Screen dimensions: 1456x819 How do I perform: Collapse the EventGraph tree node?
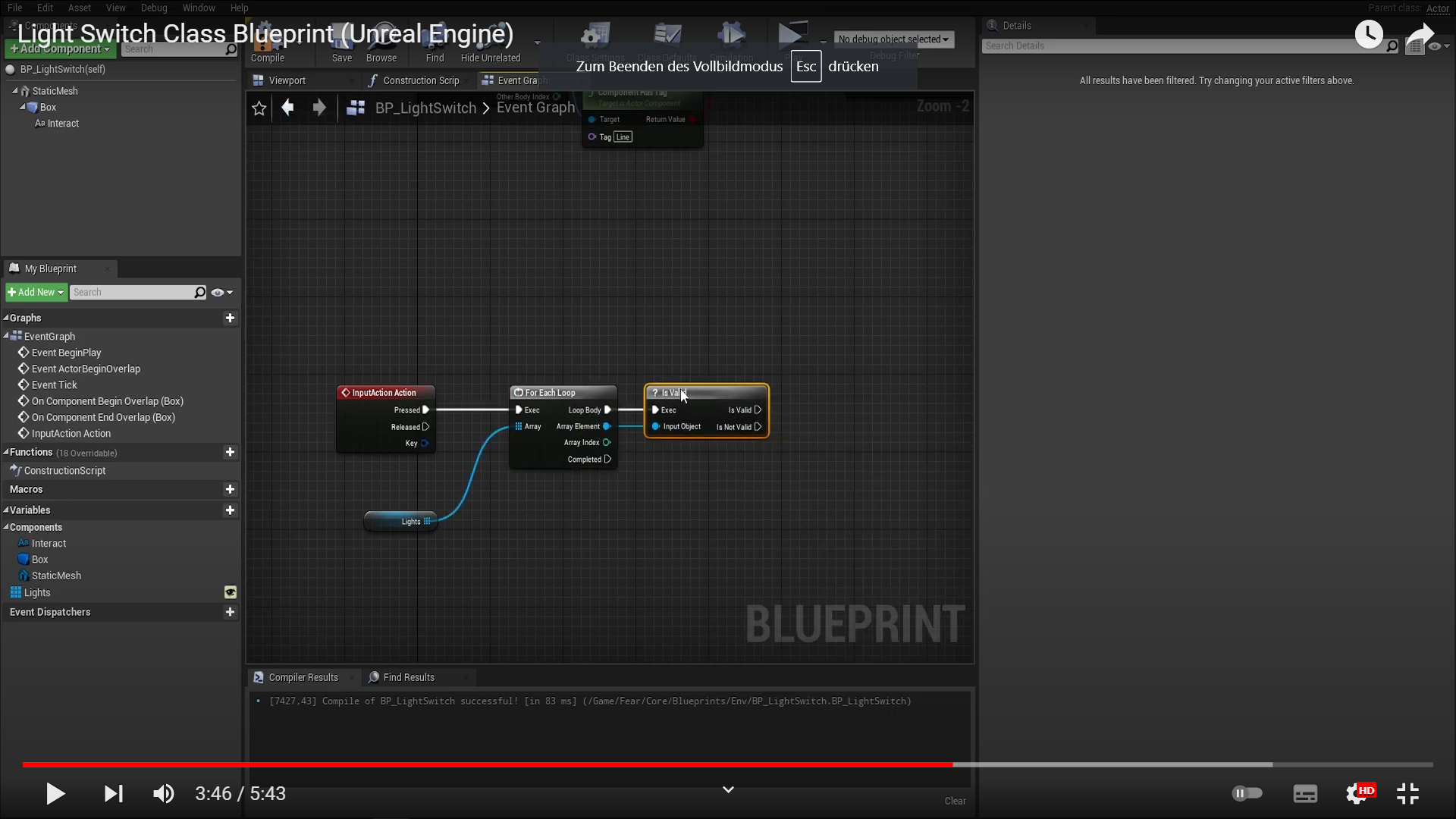coord(6,336)
